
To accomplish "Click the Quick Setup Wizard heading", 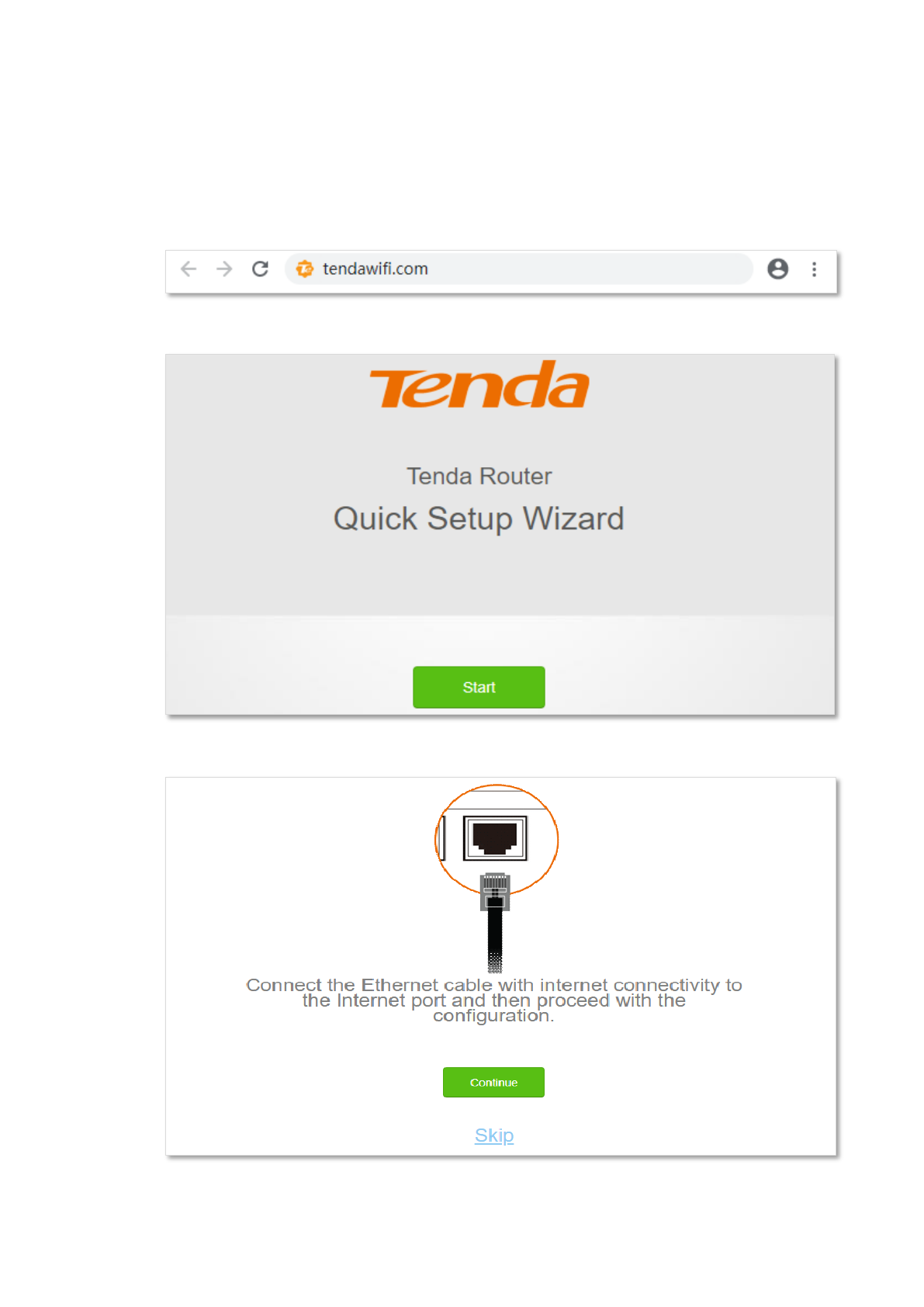I will point(479,518).
